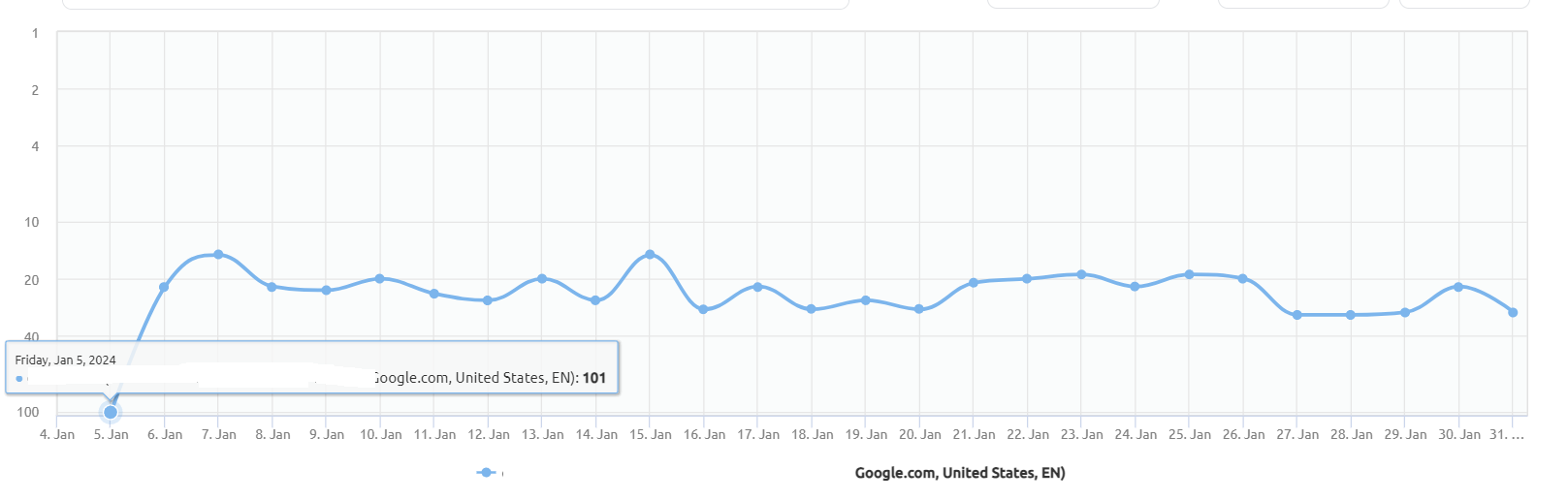Click the data point above 22 Jan
Image resolution: width=1568 pixels, height=501 pixels.
pyautogui.click(x=1027, y=279)
